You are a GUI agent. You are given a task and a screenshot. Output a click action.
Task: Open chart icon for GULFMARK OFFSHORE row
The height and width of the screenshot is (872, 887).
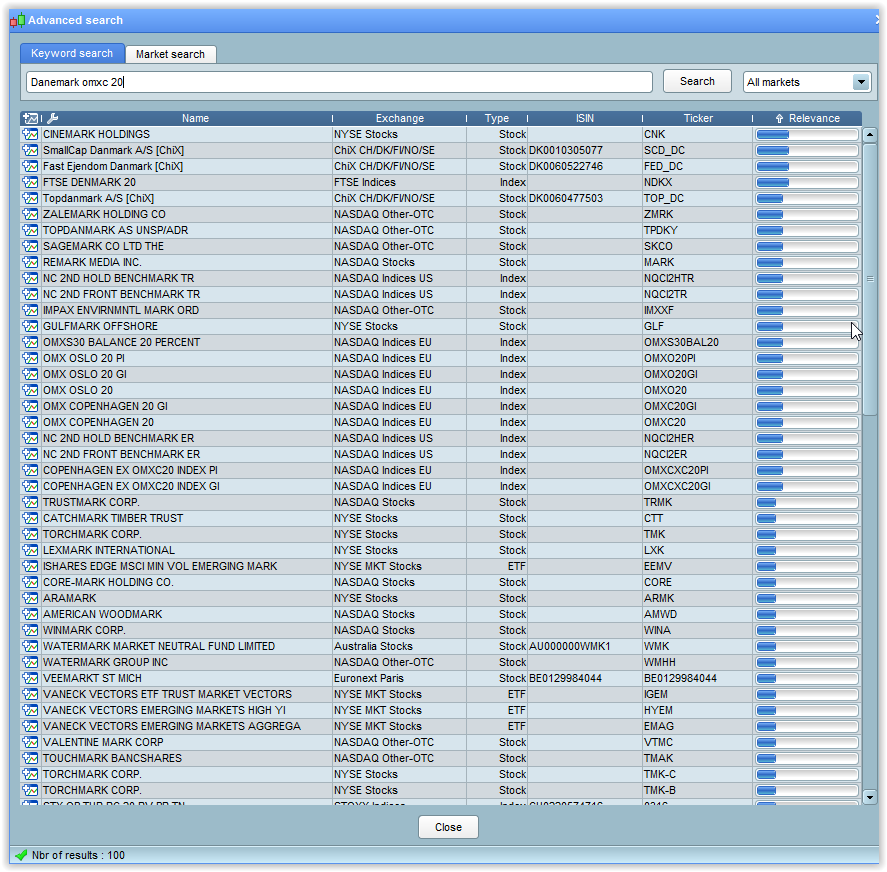[x=30, y=326]
